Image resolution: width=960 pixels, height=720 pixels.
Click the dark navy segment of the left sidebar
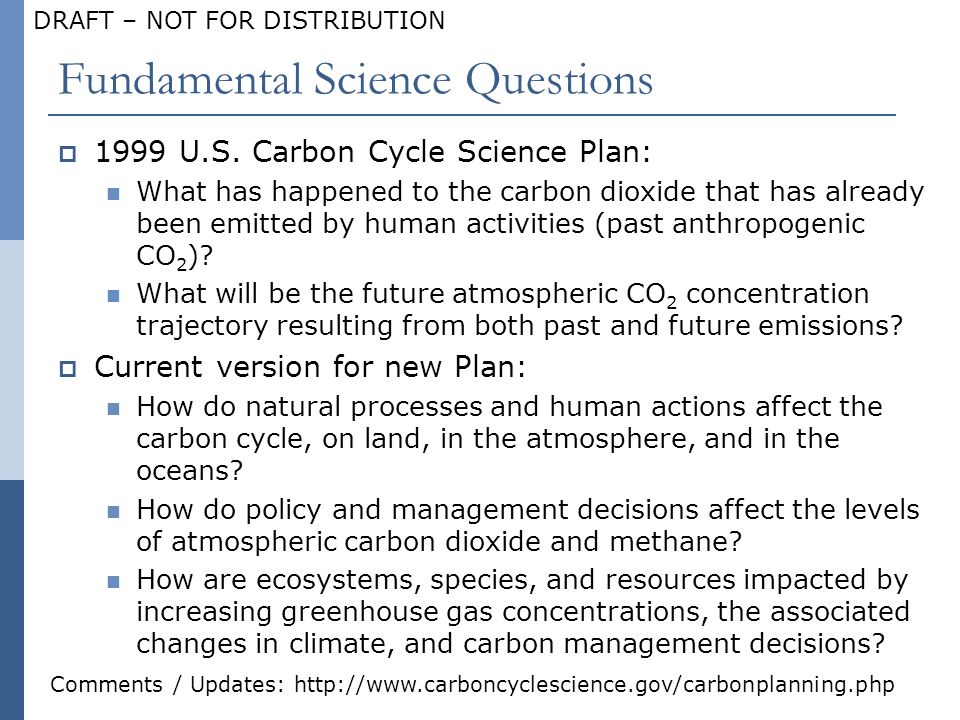pyautogui.click(x=12, y=600)
